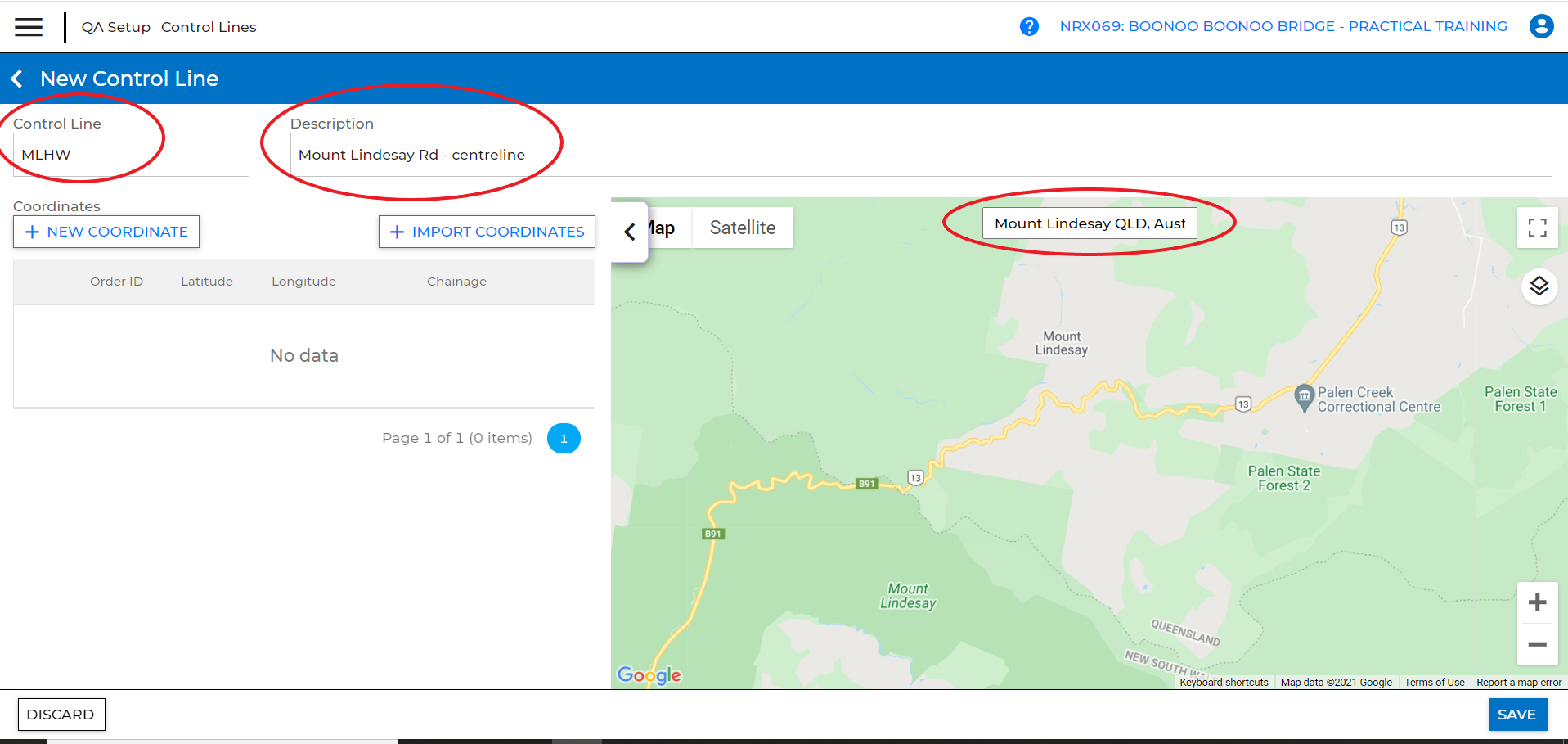This screenshot has height=744, width=1568.
Task: Click the blue help question mark icon
Action: pyautogui.click(x=1029, y=27)
